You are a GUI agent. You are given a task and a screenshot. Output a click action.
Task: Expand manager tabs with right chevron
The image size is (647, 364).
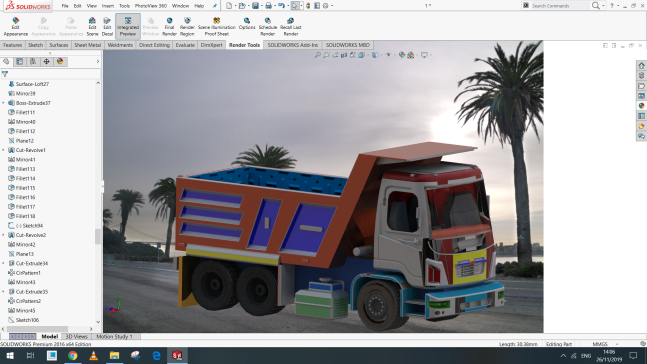98,61
